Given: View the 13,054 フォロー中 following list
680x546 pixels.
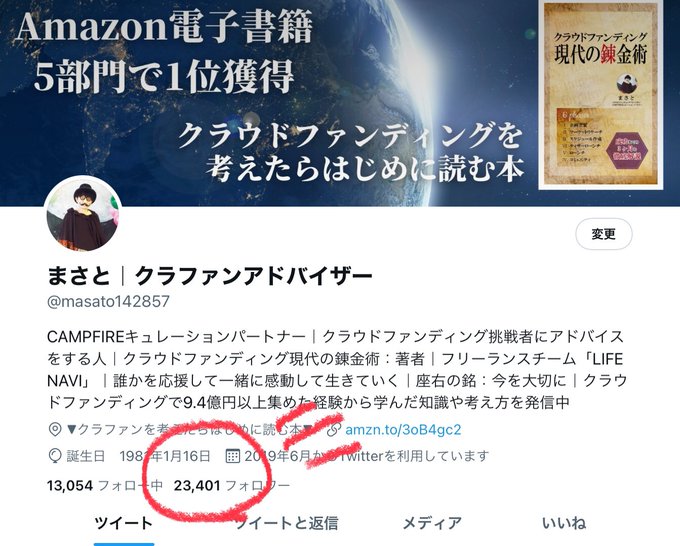Looking at the screenshot, I should [x=105, y=485].
